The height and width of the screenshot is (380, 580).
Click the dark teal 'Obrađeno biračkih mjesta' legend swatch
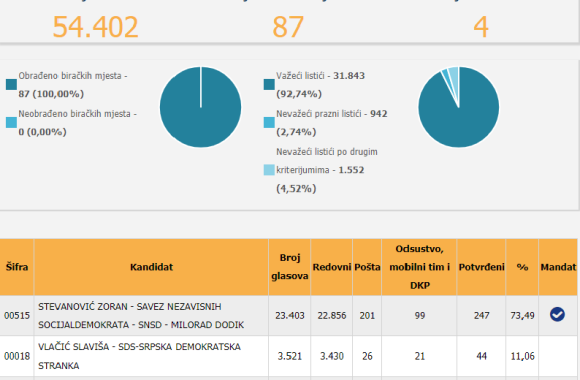11,84
